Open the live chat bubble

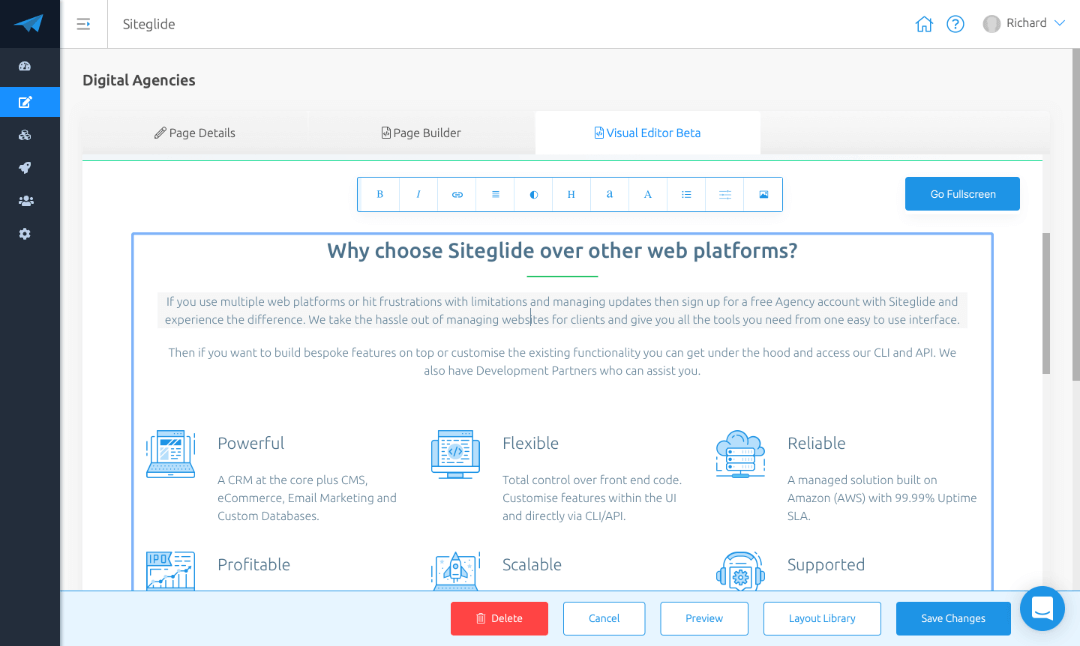pos(1042,608)
